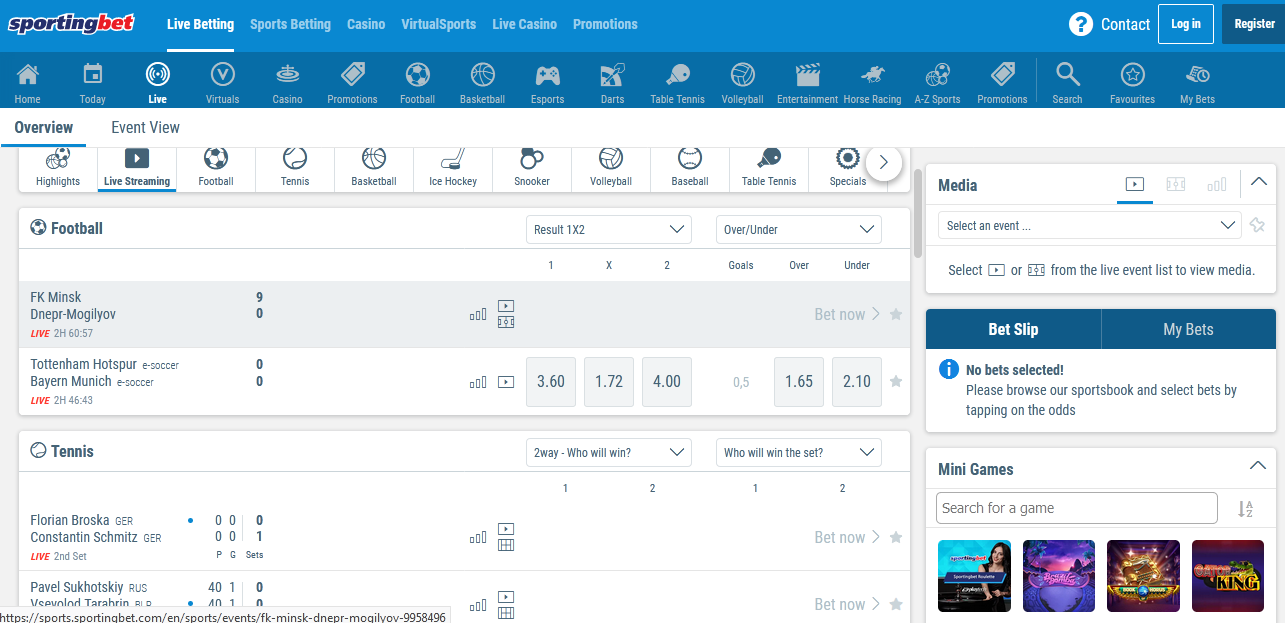Collapse the Media panel
The width and height of the screenshot is (1285, 623).
[1259, 182]
